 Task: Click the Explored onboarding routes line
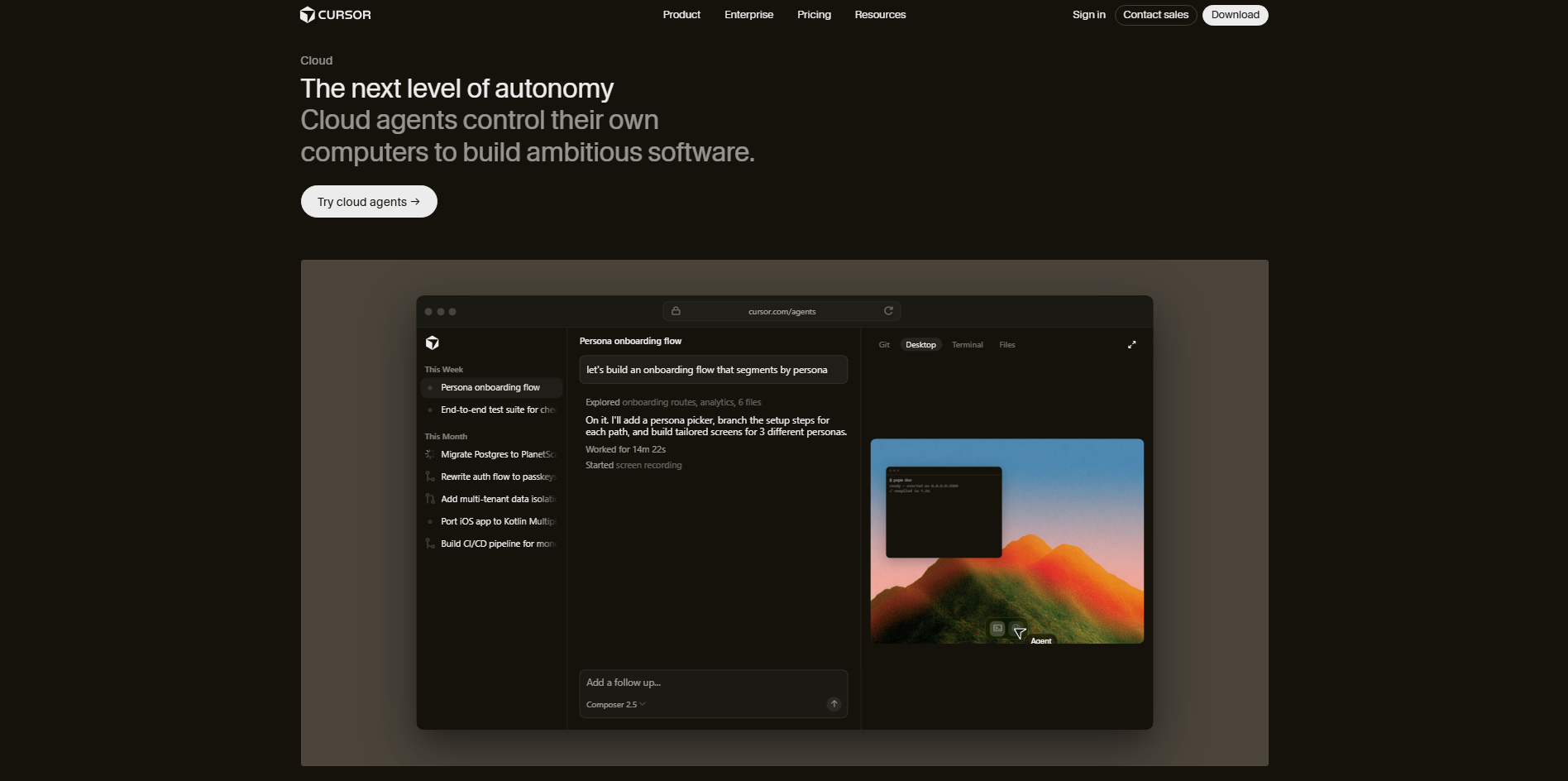(x=673, y=402)
